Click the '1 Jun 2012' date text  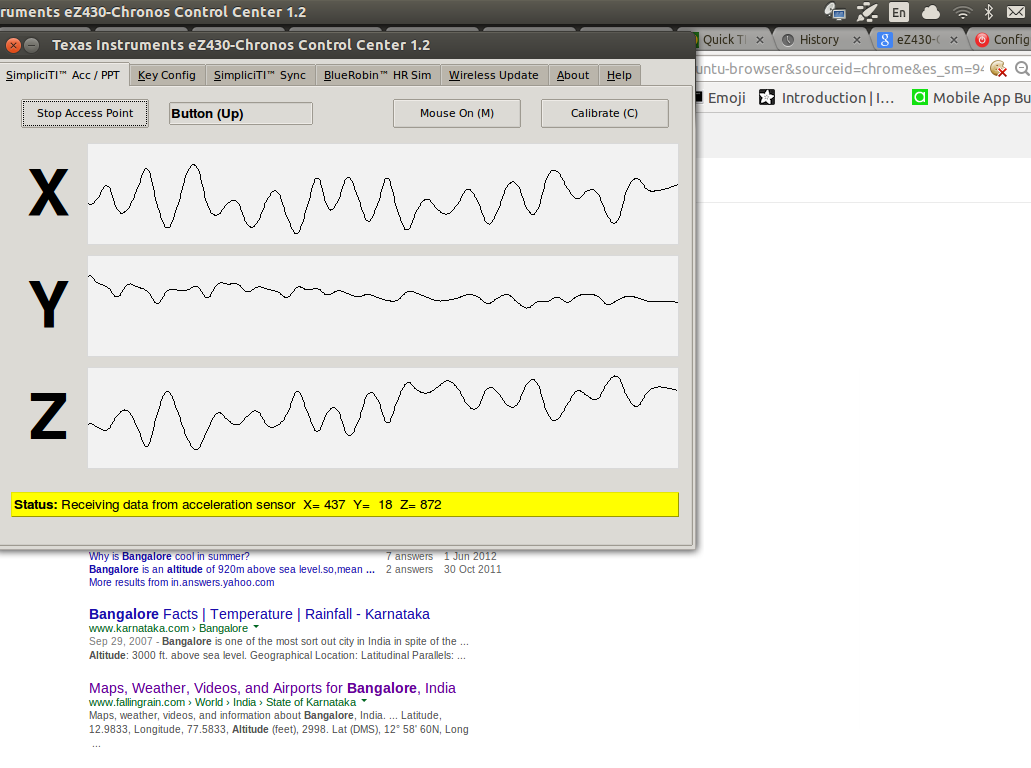[470, 556]
